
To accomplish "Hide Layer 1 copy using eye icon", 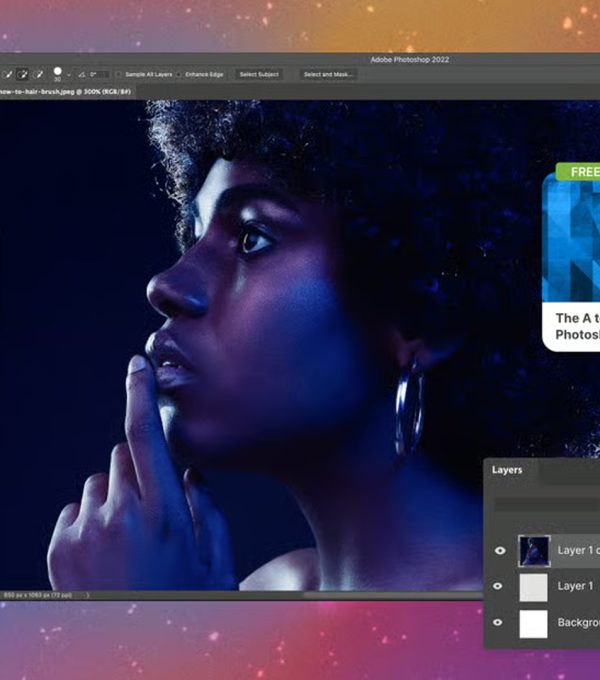I will tap(499, 550).
